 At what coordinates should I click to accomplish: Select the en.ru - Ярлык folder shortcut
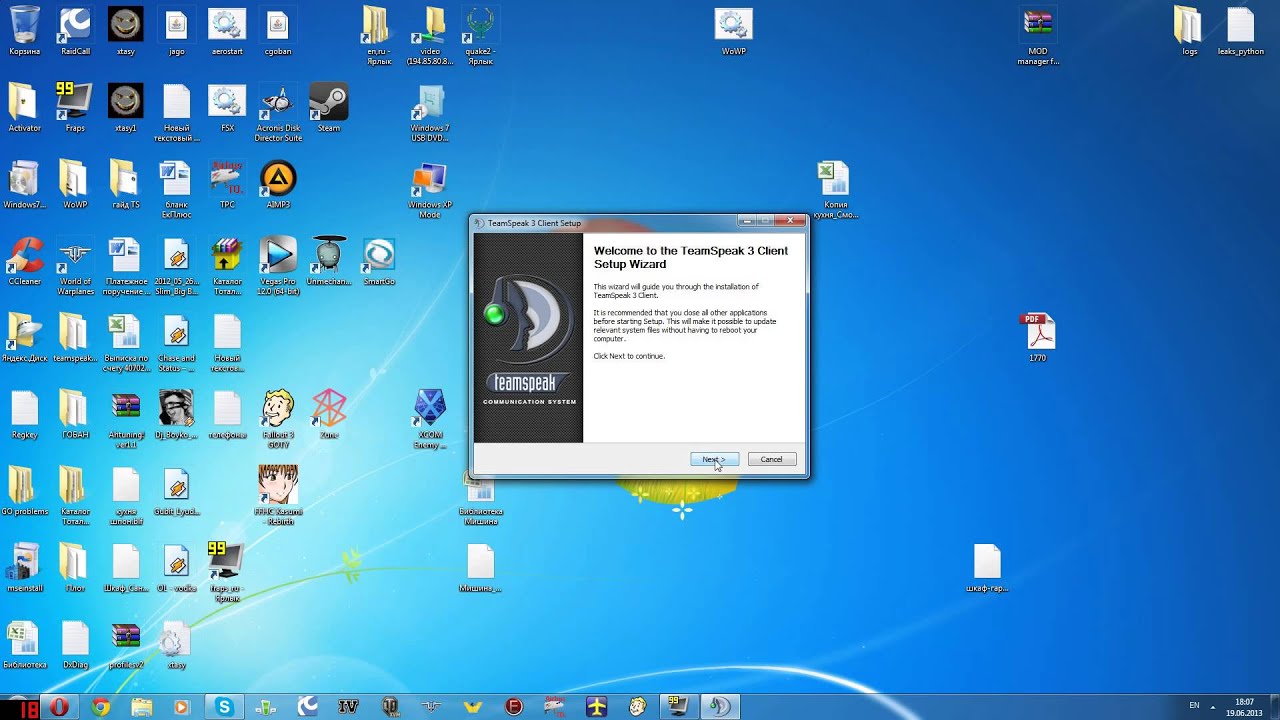pyautogui.click(x=379, y=36)
